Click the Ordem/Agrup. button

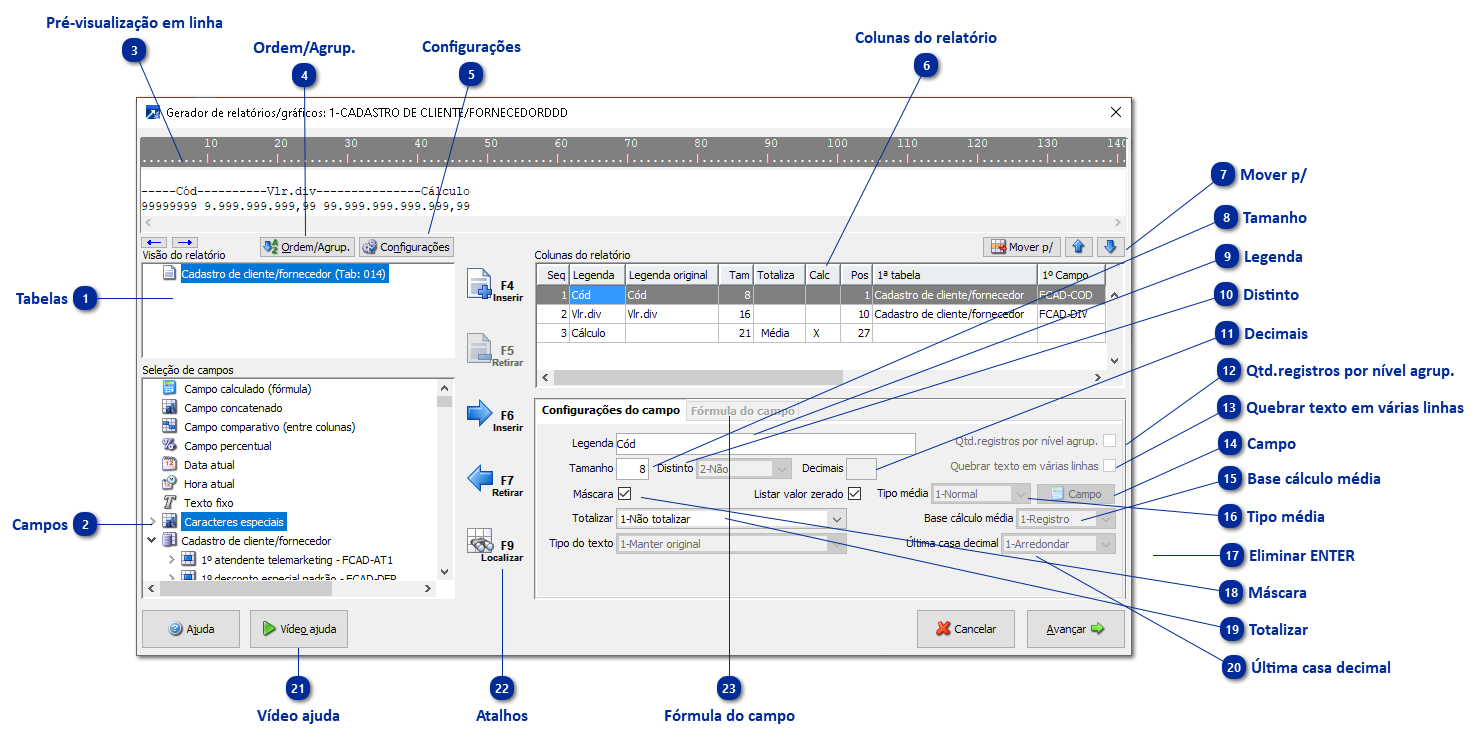tap(307, 247)
